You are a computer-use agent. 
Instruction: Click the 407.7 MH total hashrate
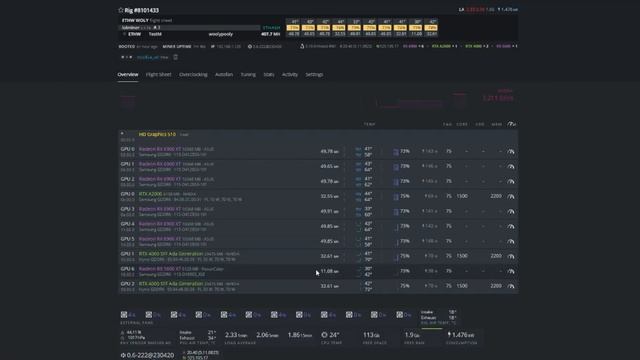click(x=271, y=34)
